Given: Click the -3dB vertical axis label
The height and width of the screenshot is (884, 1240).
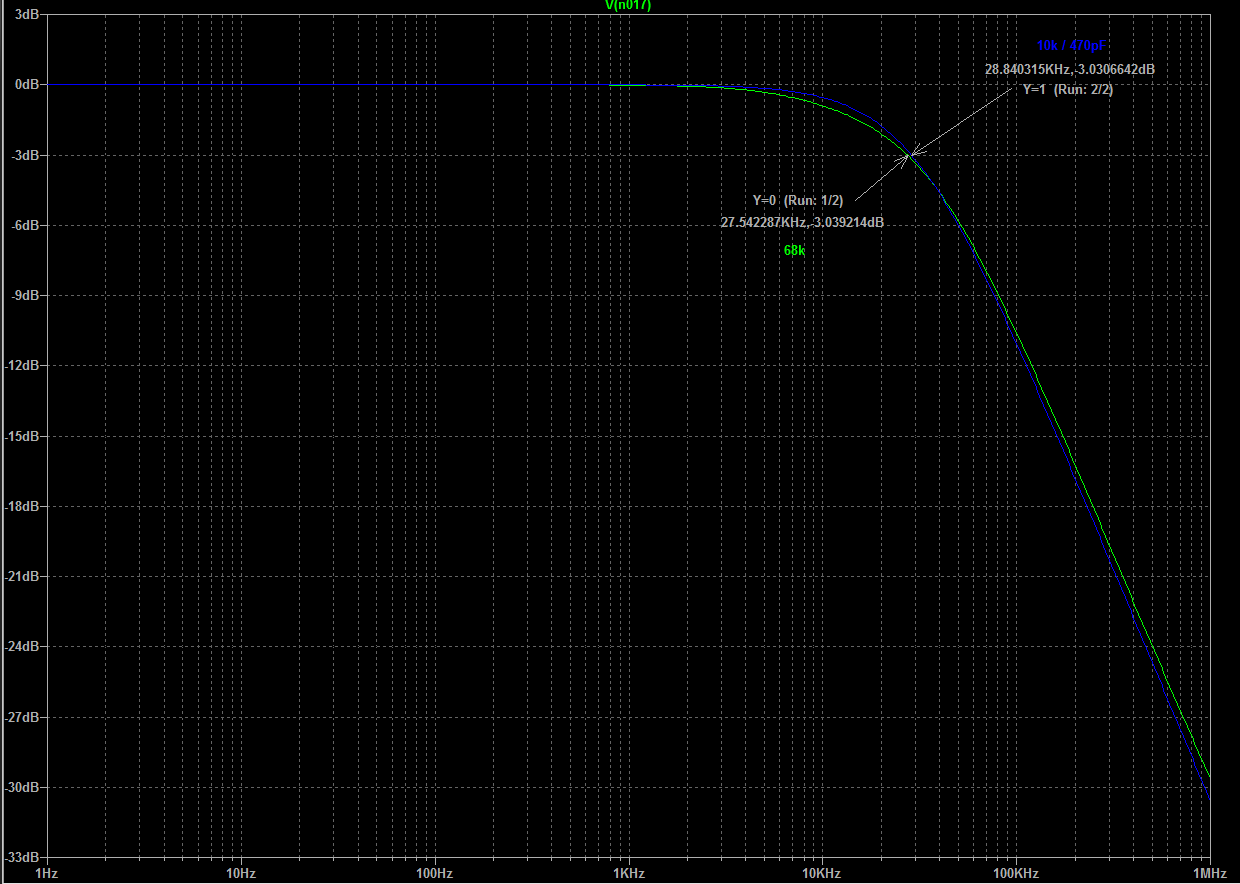Looking at the screenshot, I should [25, 155].
